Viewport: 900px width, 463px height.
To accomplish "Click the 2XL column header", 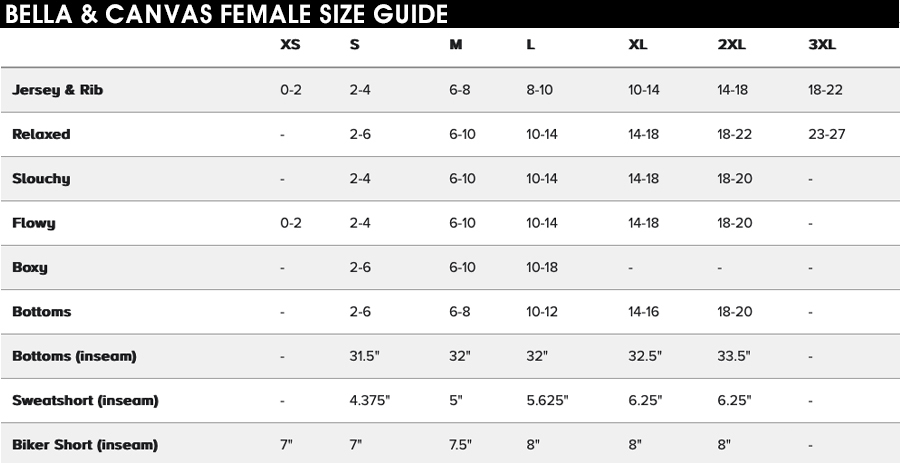I will tap(731, 45).
